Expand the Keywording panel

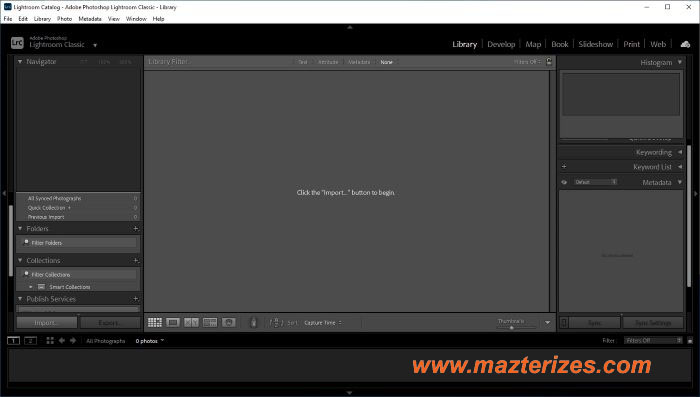coord(679,152)
